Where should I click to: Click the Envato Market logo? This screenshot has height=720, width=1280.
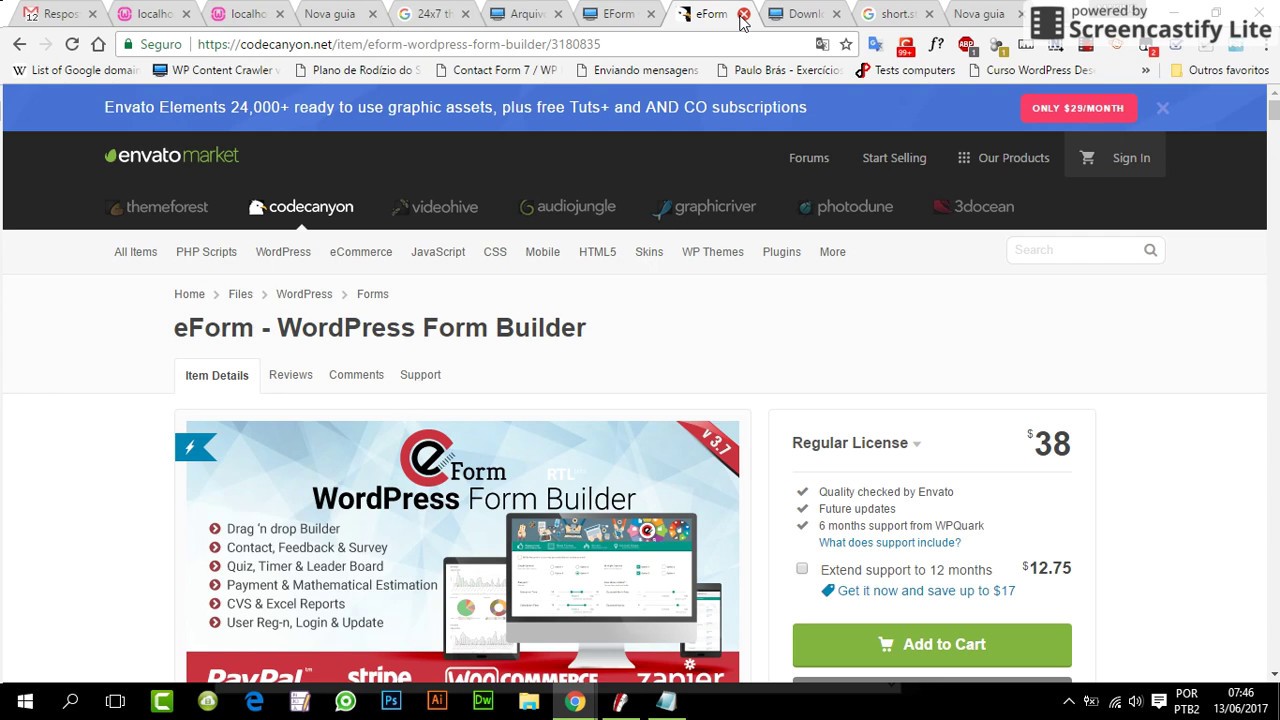172,156
